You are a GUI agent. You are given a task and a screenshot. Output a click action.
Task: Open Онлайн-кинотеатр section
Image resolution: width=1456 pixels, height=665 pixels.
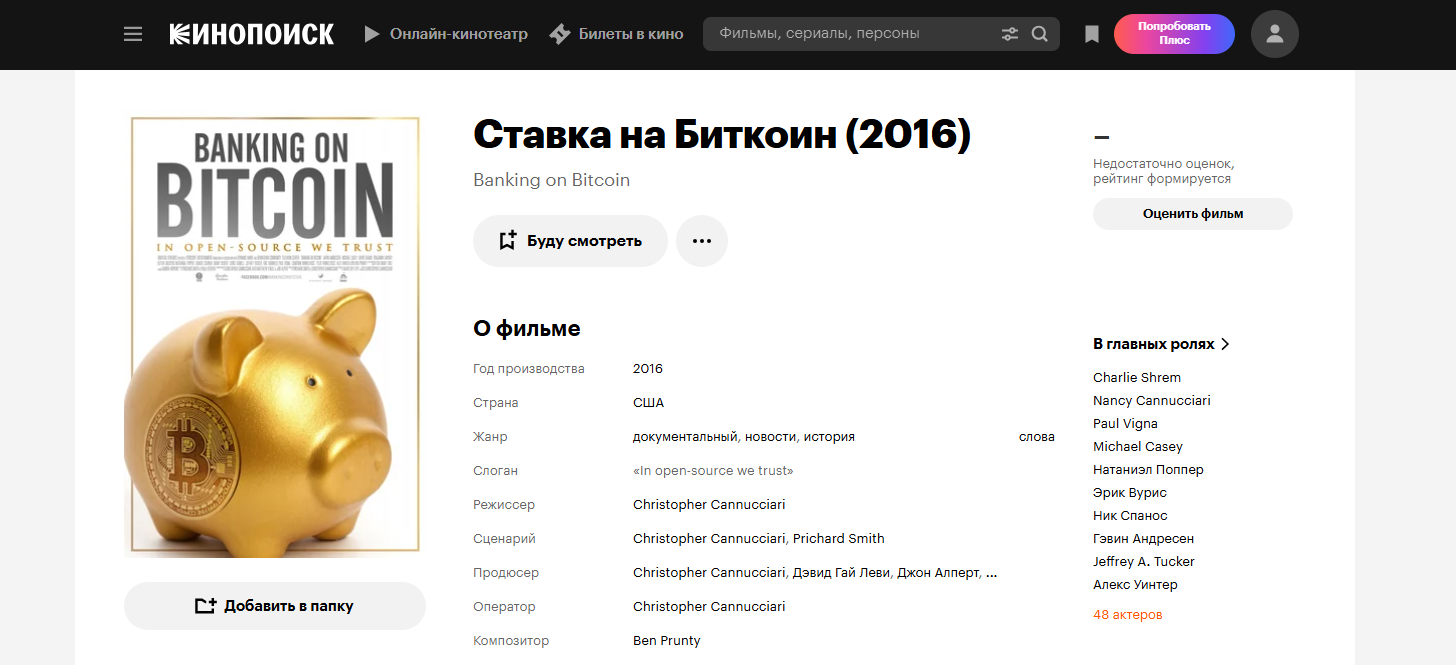click(445, 34)
